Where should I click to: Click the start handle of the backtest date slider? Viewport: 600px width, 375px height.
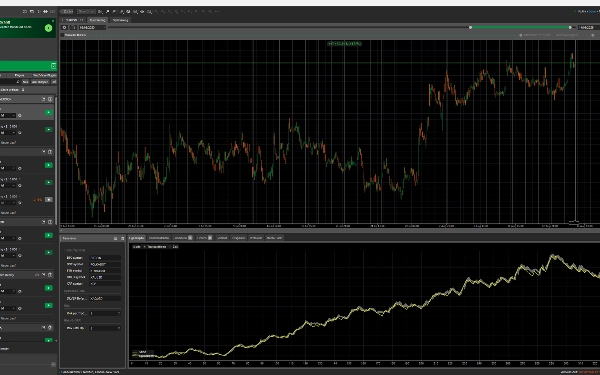point(471,28)
